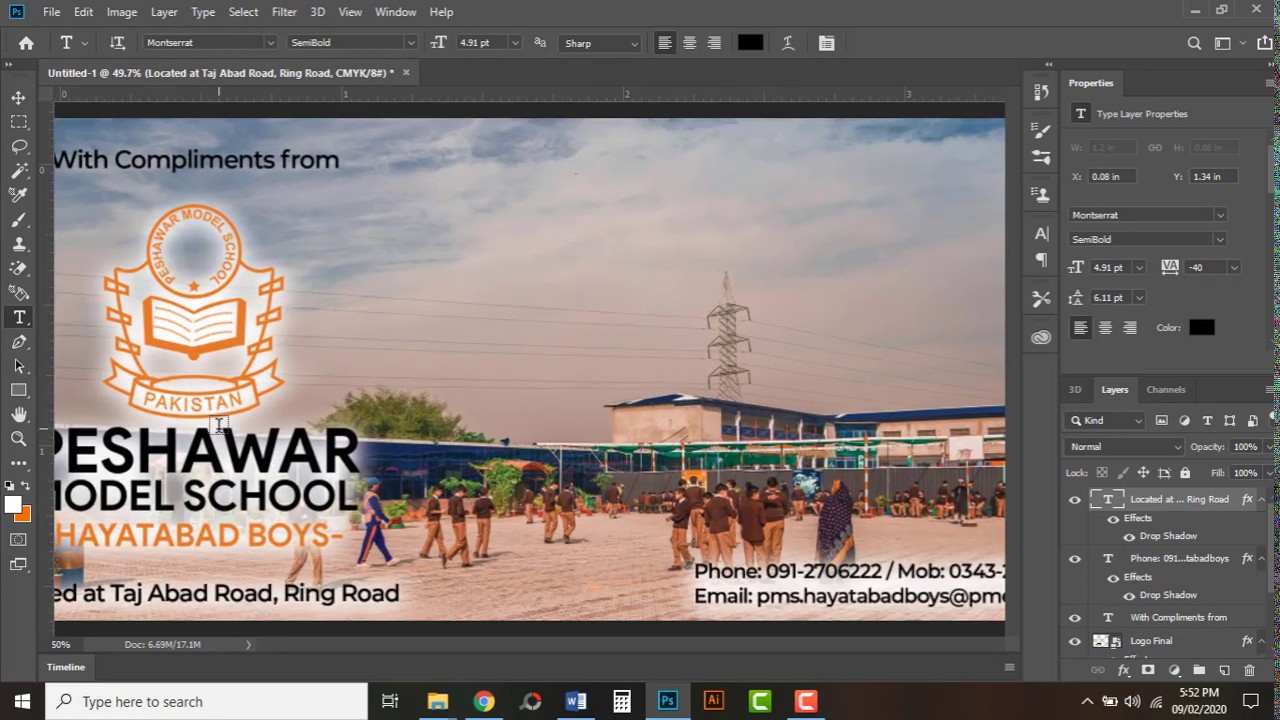1280x720 pixels.
Task: Change the screen mode
Action: (19, 564)
